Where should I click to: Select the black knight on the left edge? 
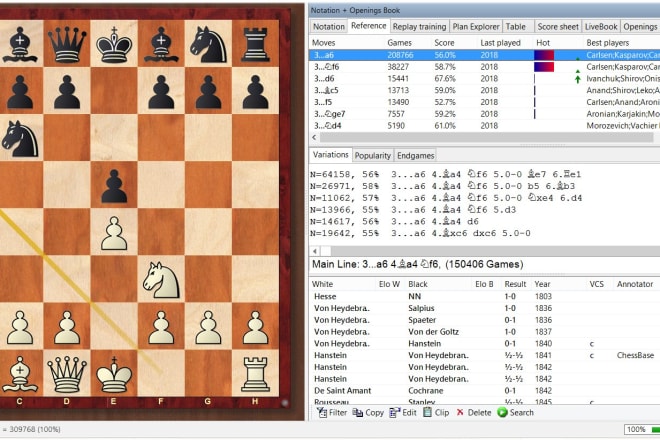pos(20,139)
